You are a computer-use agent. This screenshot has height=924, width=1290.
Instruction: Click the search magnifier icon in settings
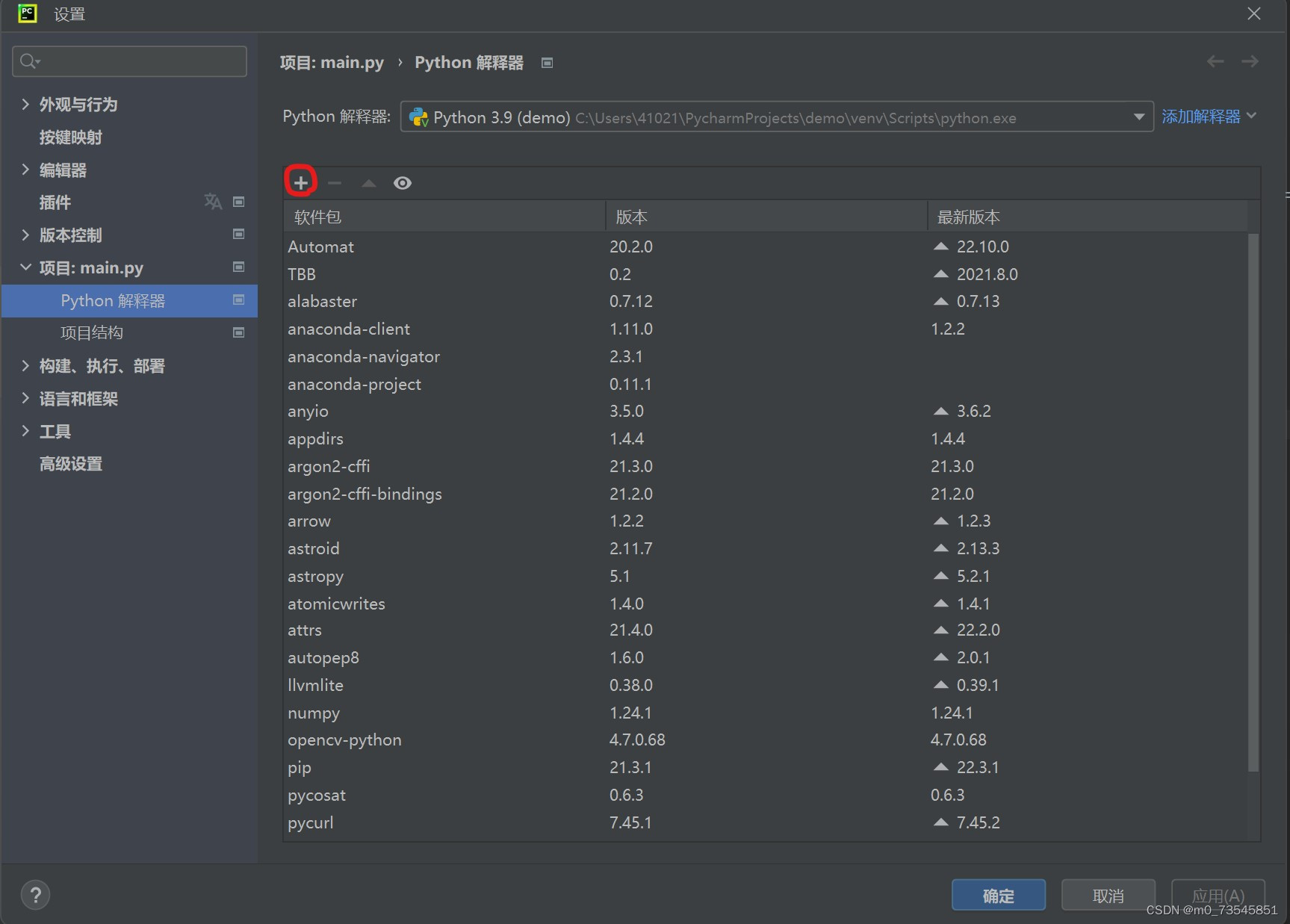29,61
